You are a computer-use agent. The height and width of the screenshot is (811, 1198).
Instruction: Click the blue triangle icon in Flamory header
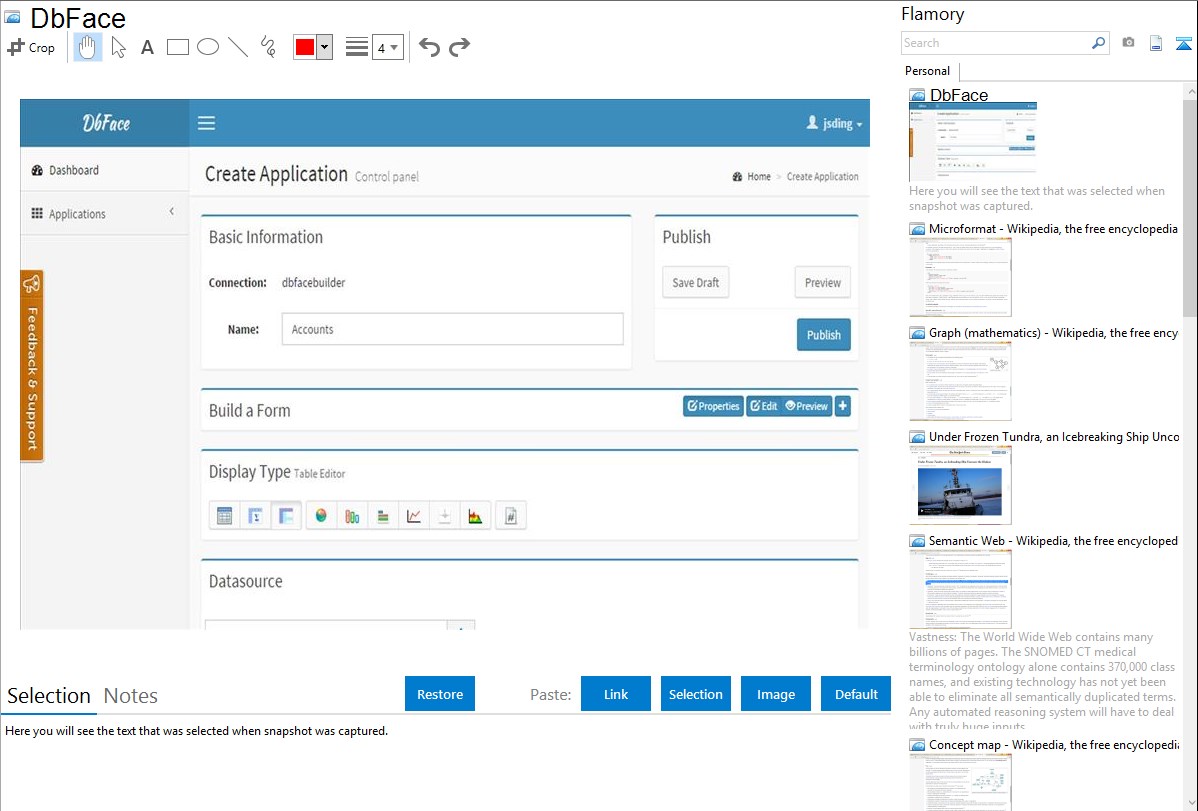pos(1183,43)
